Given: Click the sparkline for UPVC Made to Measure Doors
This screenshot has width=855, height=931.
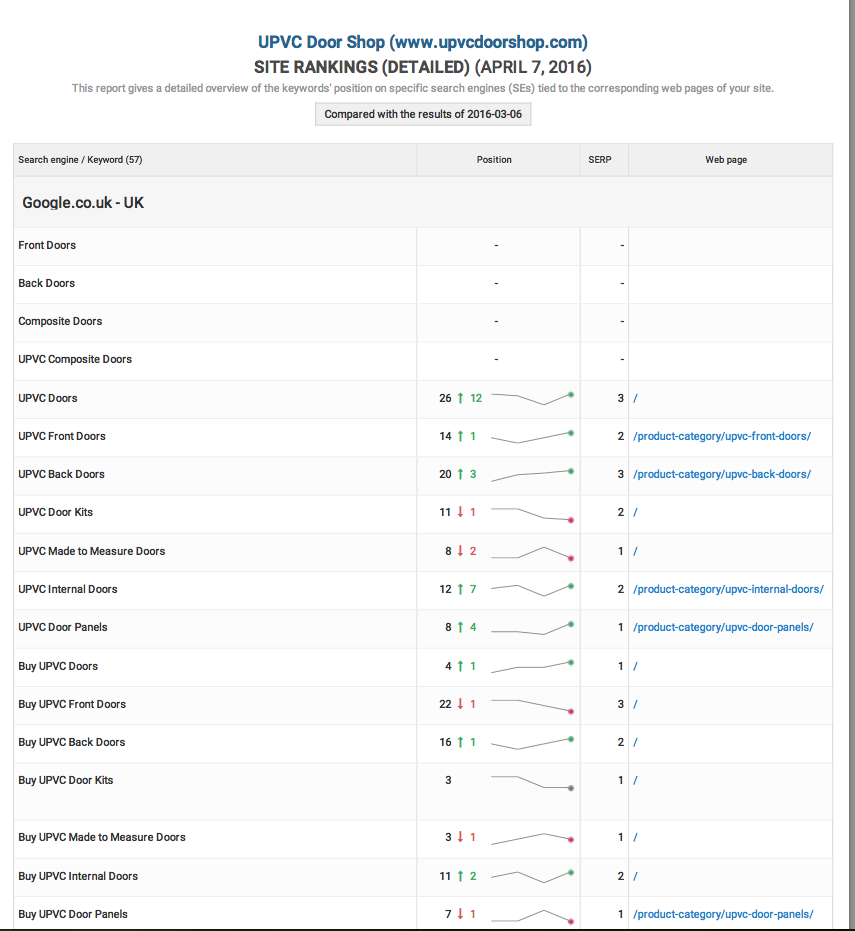Looking at the screenshot, I should coord(533,553).
